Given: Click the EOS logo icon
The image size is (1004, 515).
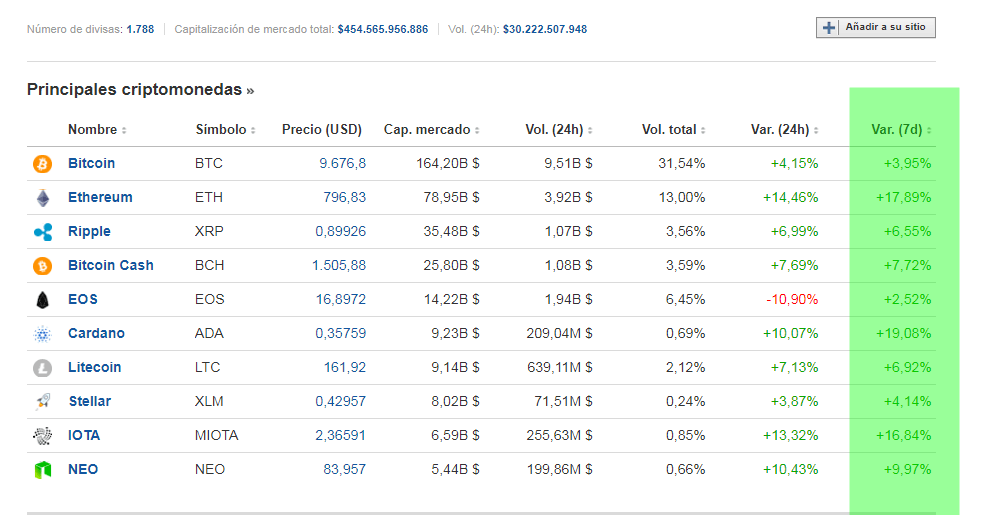Looking at the screenshot, I should coord(42,300).
